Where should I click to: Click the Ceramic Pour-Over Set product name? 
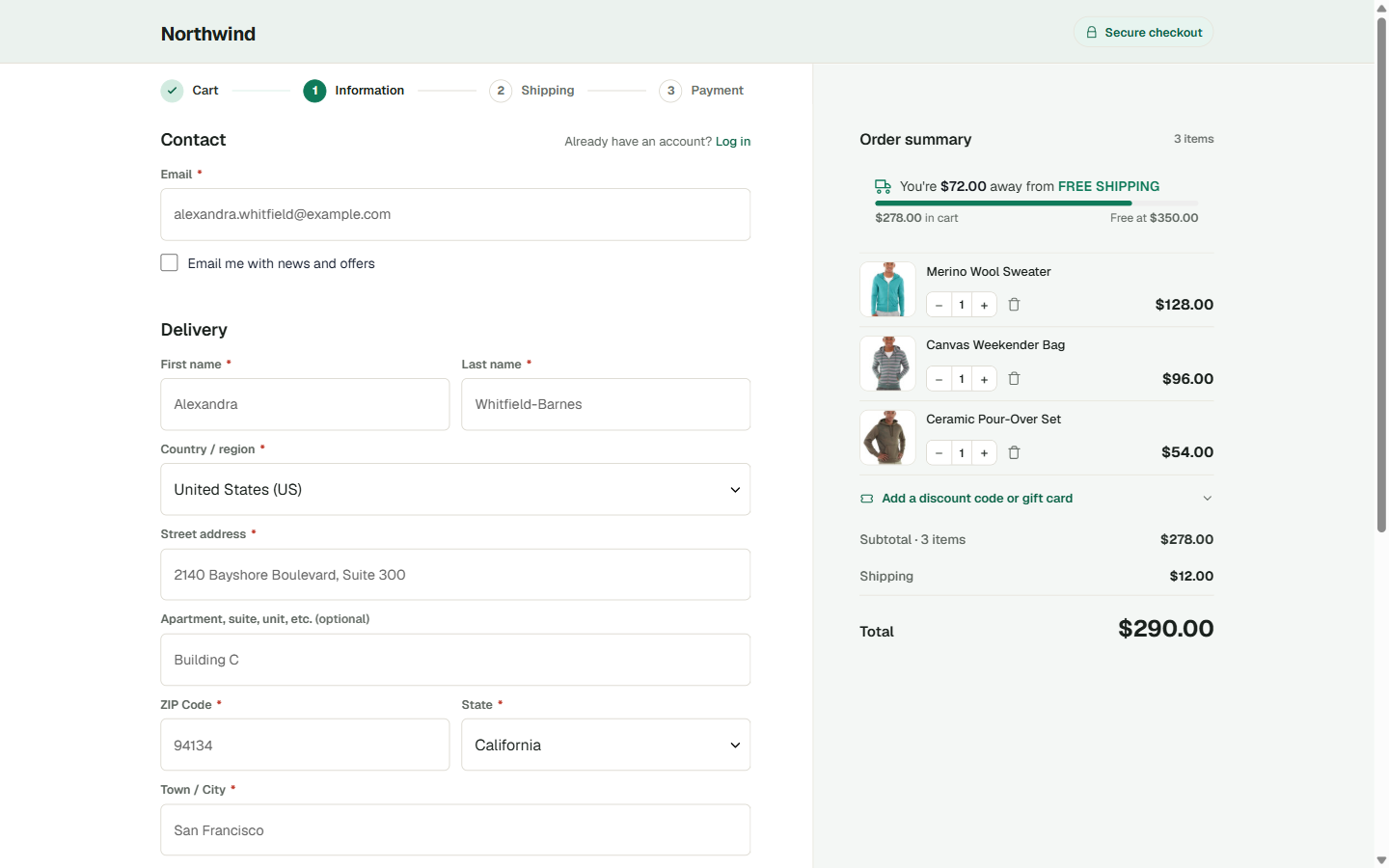click(994, 420)
